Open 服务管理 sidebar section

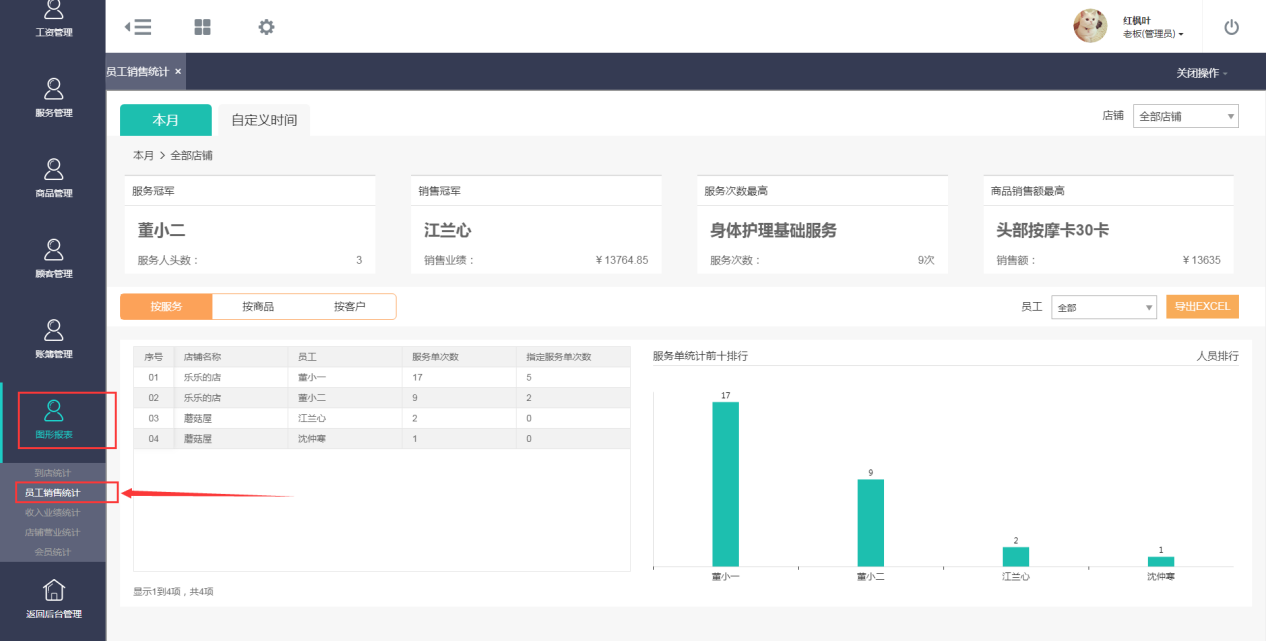tap(53, 98)
